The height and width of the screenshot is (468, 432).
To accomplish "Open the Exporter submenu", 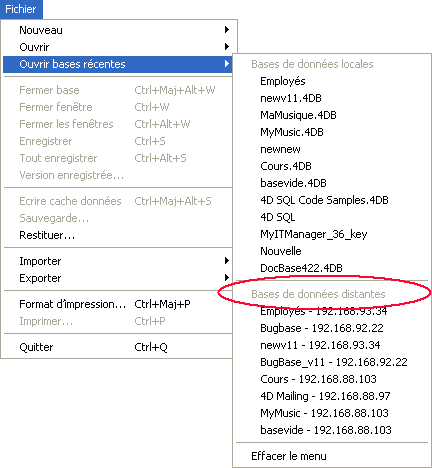I will tap(117, 278).
